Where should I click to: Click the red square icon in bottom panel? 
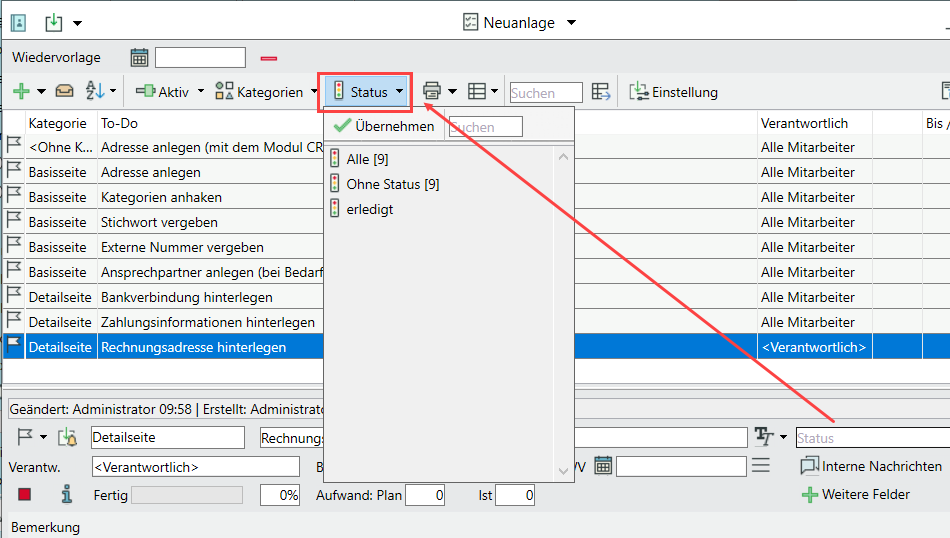coord(25,494)
